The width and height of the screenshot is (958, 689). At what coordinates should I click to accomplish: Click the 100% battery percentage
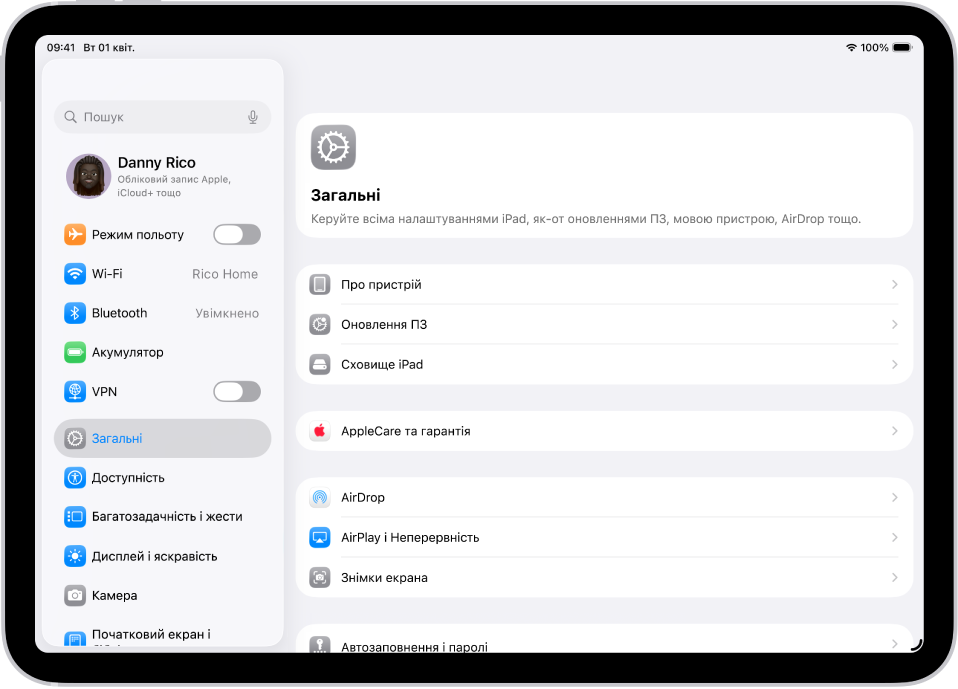[874, 48]
